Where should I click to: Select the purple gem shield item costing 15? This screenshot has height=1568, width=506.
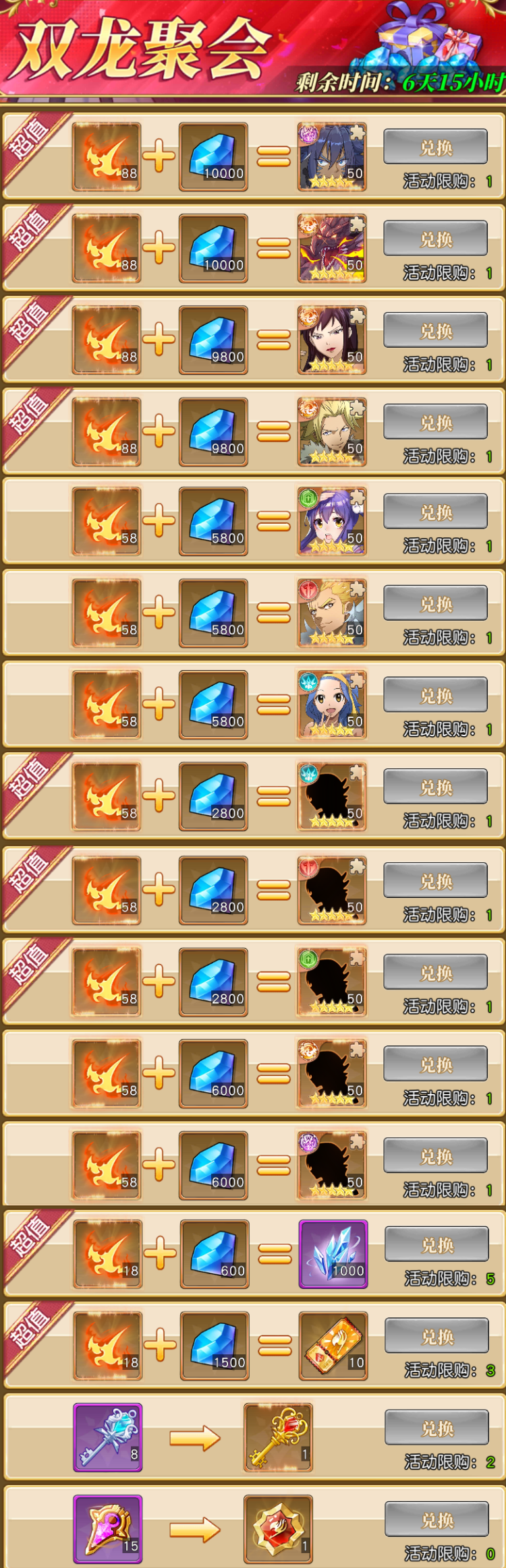point(108,1529)
